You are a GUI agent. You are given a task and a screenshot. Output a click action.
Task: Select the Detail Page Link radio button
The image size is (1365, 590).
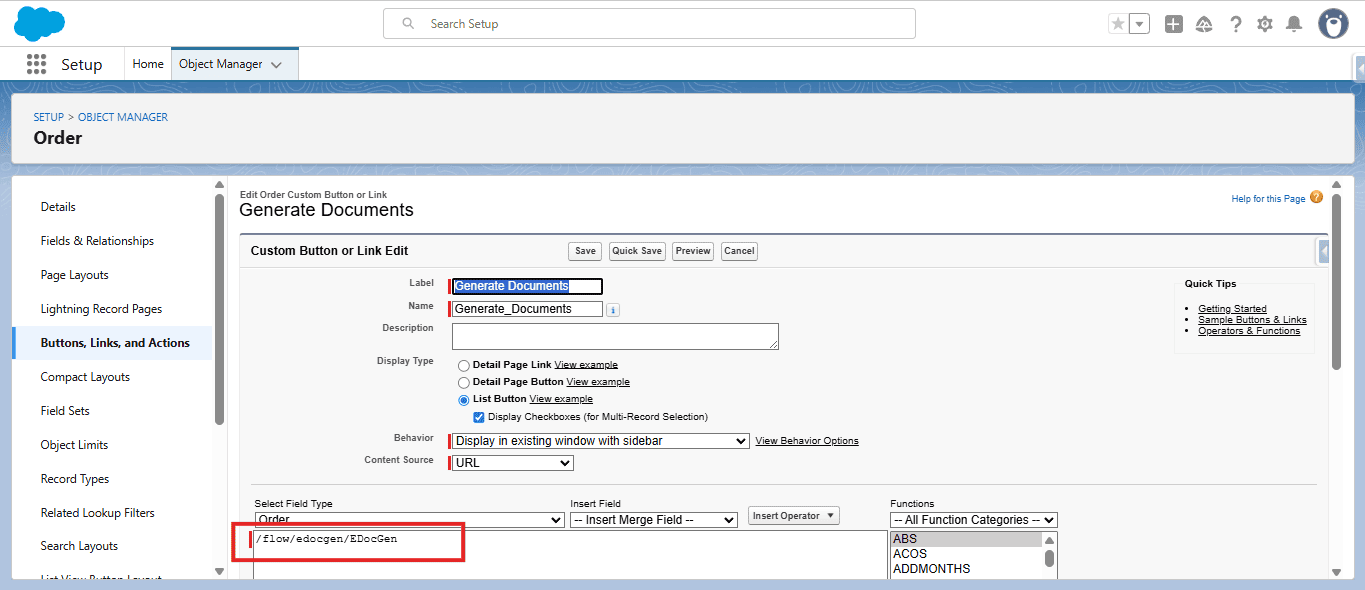pos(464,366)
